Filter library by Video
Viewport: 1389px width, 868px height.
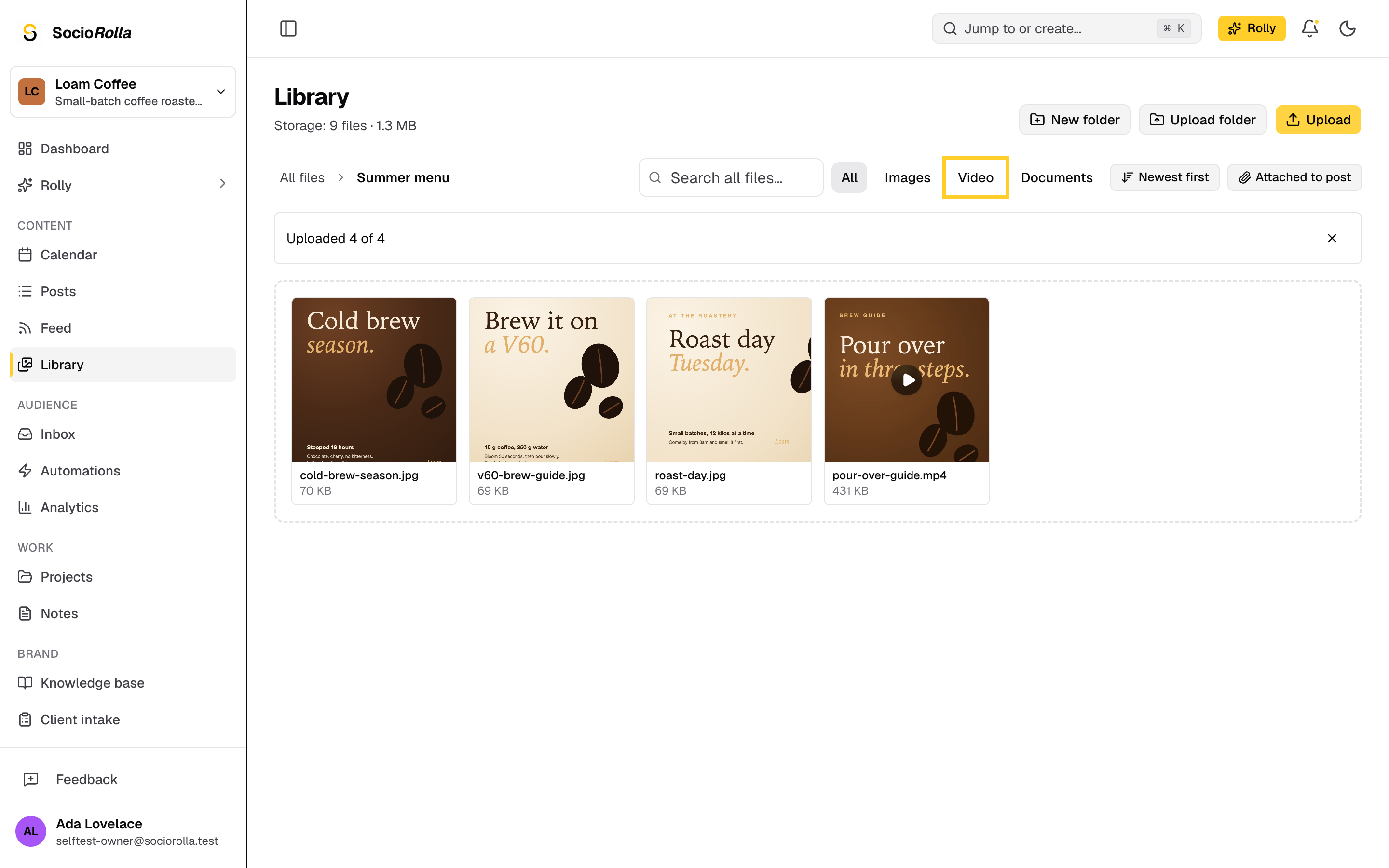pos(975,177)
